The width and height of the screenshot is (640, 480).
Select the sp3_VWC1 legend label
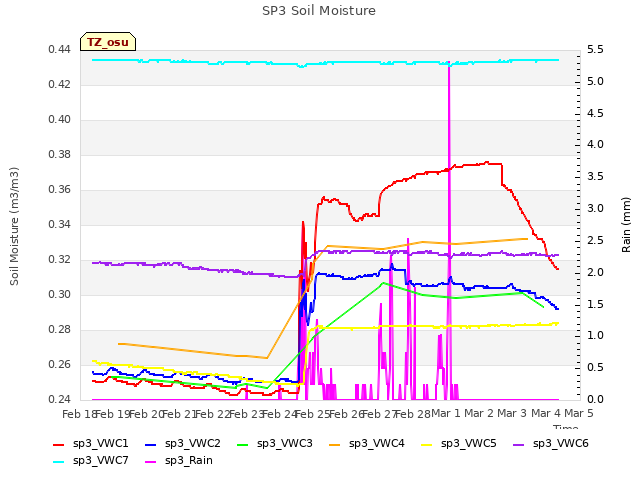coord(100,444)
